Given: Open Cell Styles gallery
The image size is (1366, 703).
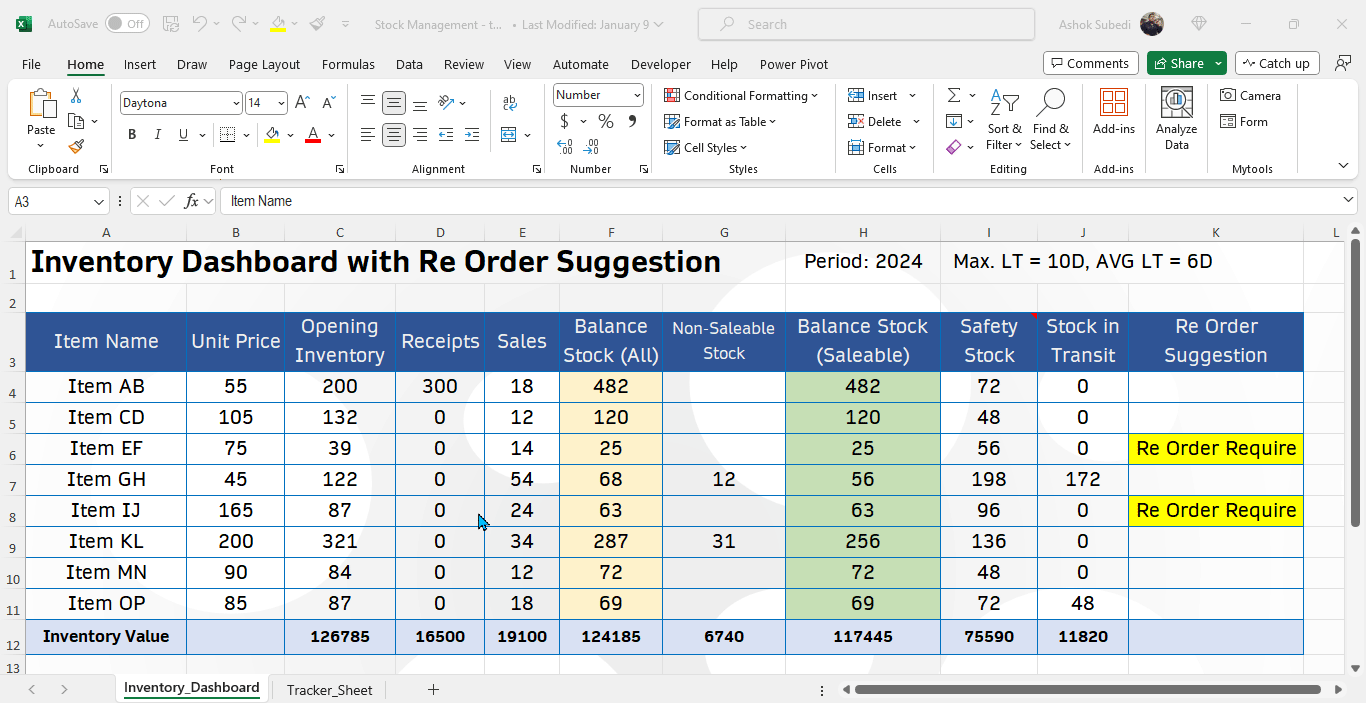Looking at the screenshot, I should click(705, 147).
